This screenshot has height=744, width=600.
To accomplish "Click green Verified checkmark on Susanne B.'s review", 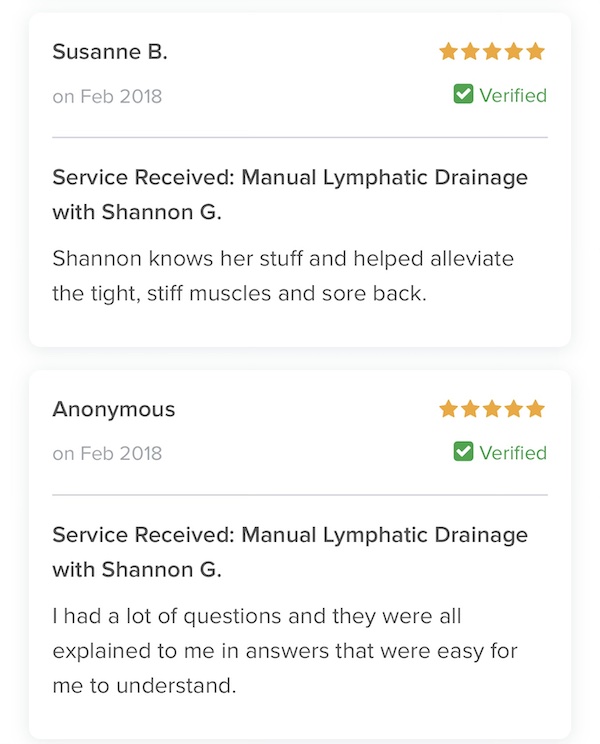I will coord(463,94).
